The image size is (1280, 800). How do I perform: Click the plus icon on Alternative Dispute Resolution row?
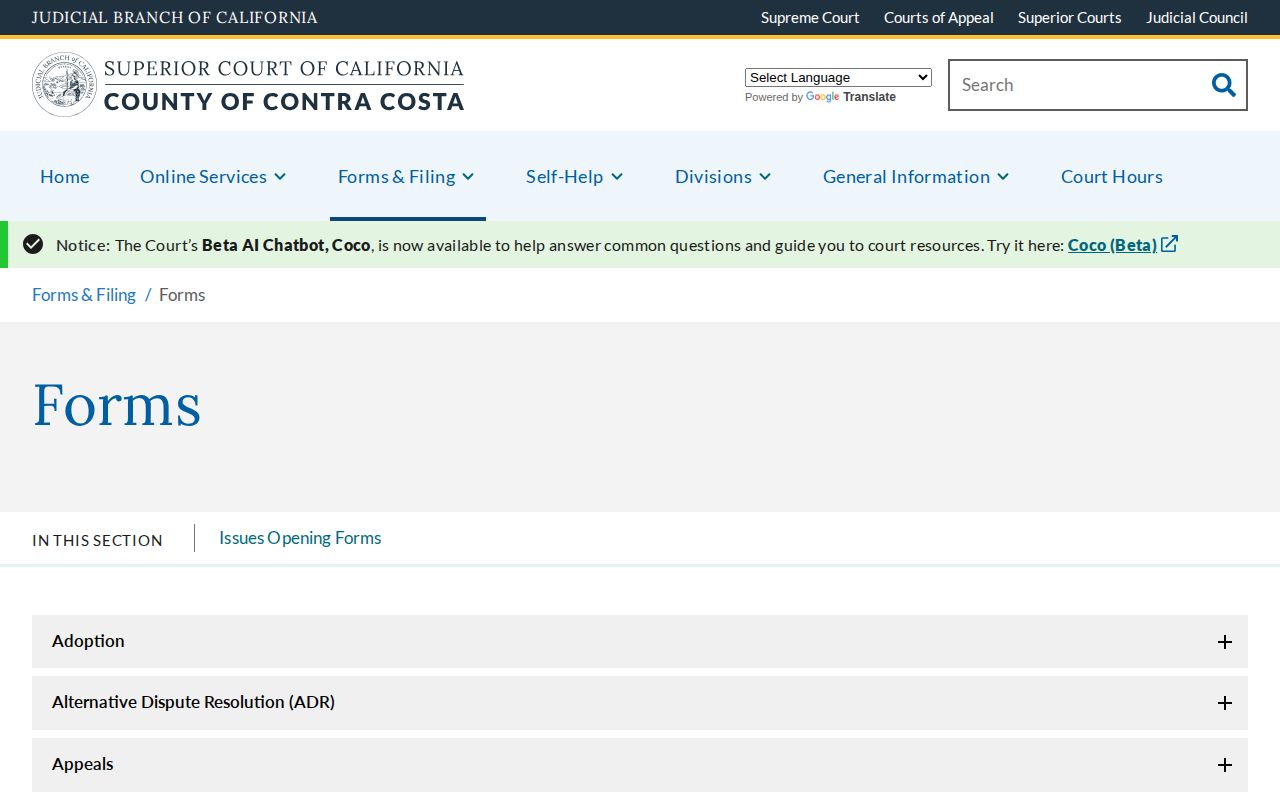pos(1225,703)
